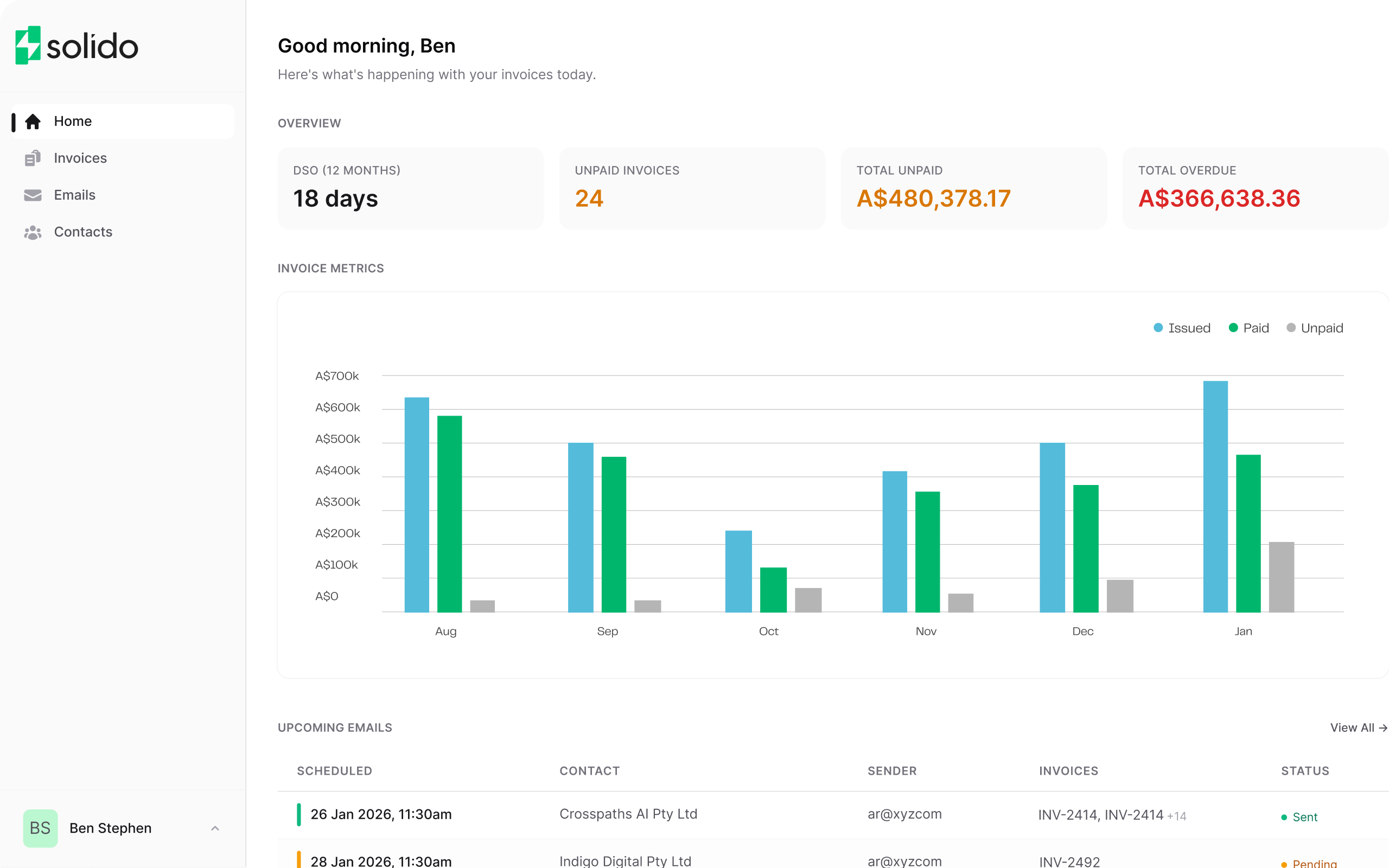1389x868 pixels.
Task: Toggle the Paid series in chart legend
Action: pyautogui.click(x=1249, y=328)
